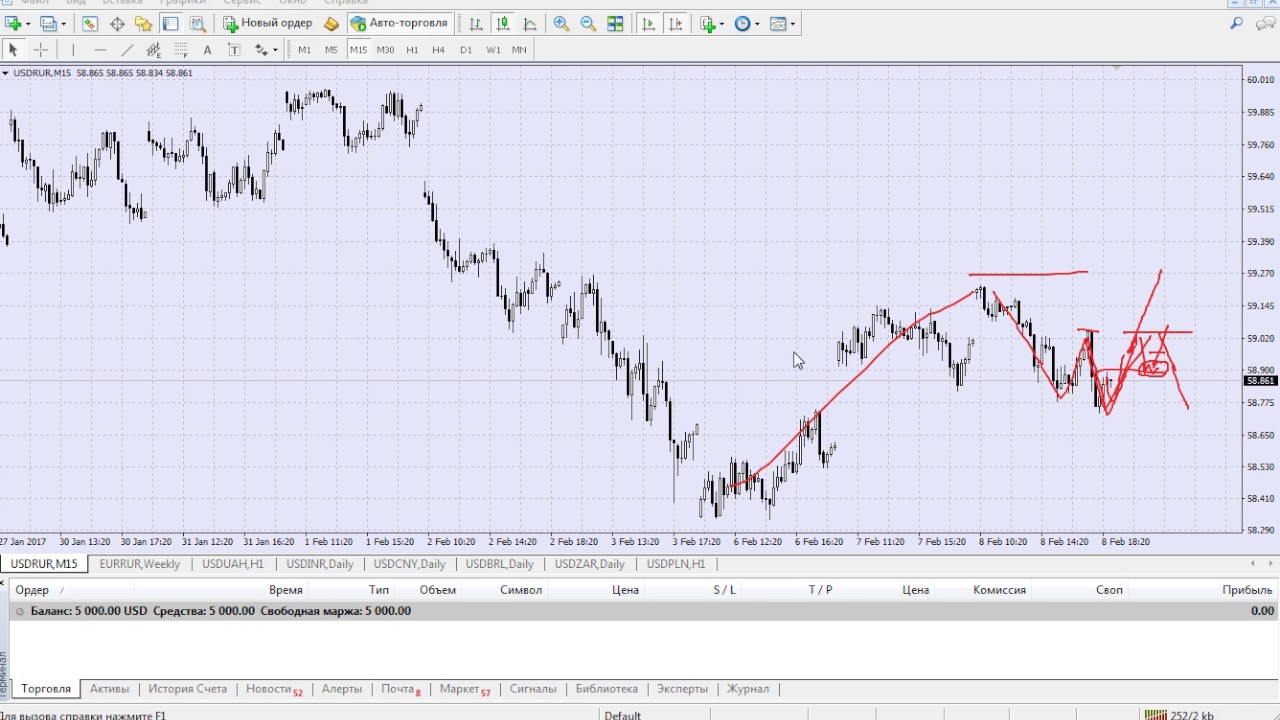Image resolution: width=1280 pixels, height=720 pixels.
Task: Select the horizontal line tool
Action: 100,49
